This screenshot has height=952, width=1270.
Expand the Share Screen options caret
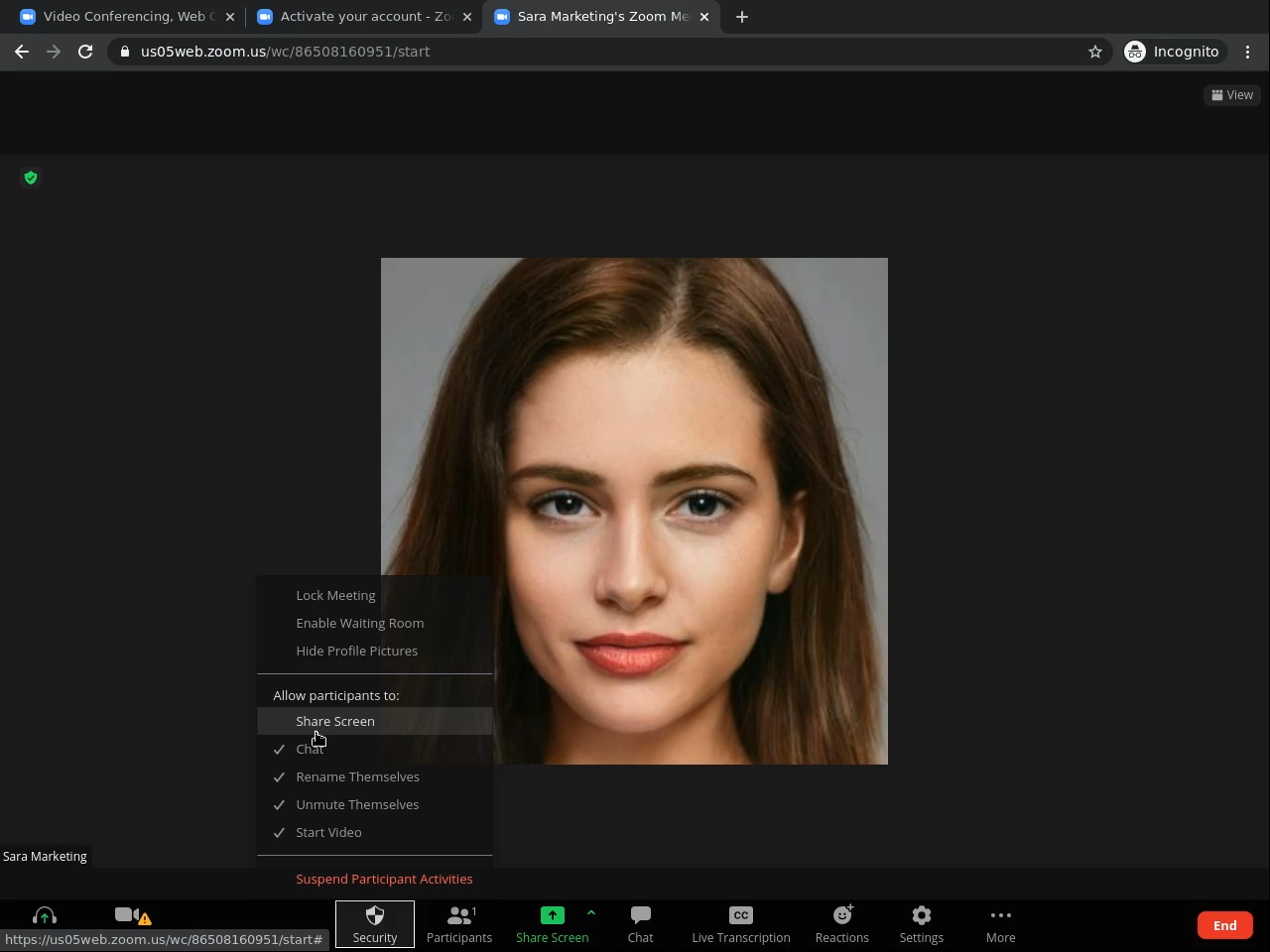[591, 912]
